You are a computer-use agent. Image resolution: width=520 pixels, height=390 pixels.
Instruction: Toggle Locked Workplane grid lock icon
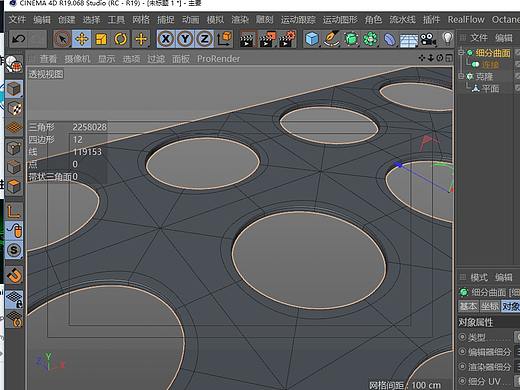[x=14, y=299]
